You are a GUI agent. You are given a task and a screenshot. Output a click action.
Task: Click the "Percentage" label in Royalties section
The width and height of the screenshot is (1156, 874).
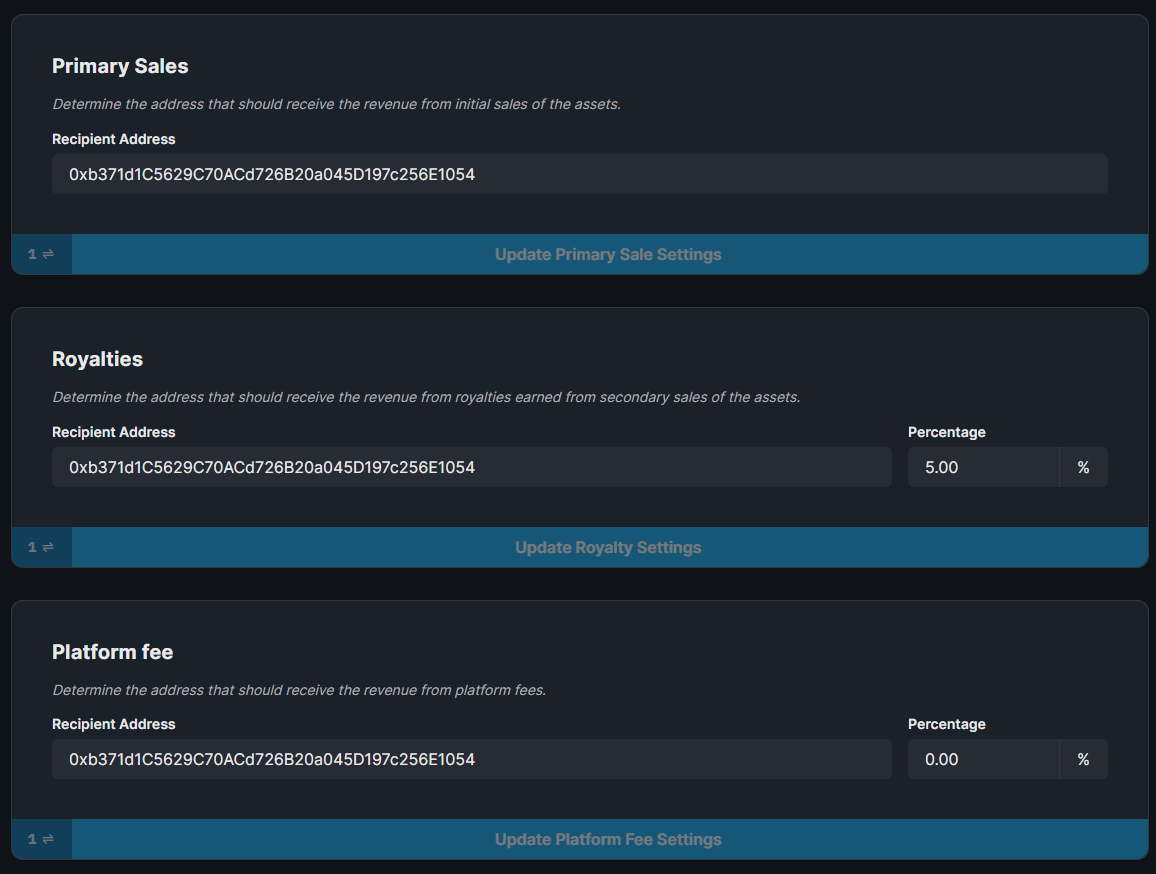(x=946, y=432)
